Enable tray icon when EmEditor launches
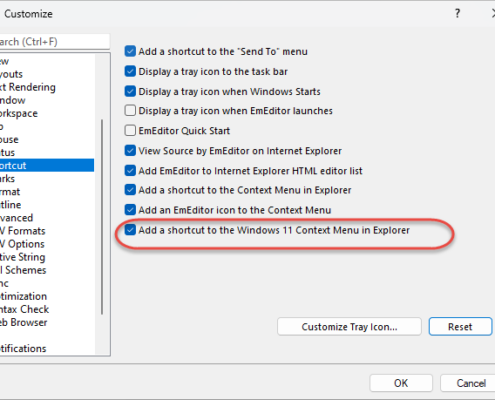Image resolution: width=495 pixels, height=400 pixels. tap(130, 111)
